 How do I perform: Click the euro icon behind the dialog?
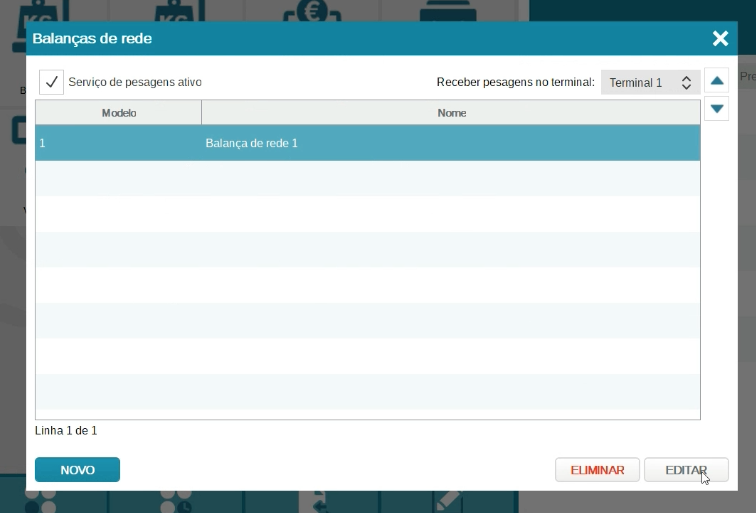tap(311, 11)
